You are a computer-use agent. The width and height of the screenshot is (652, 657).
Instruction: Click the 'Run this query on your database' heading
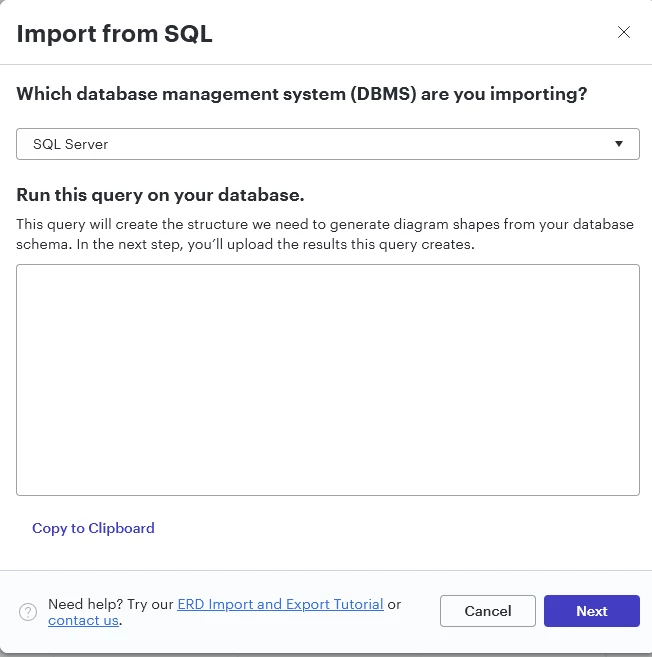160,195
